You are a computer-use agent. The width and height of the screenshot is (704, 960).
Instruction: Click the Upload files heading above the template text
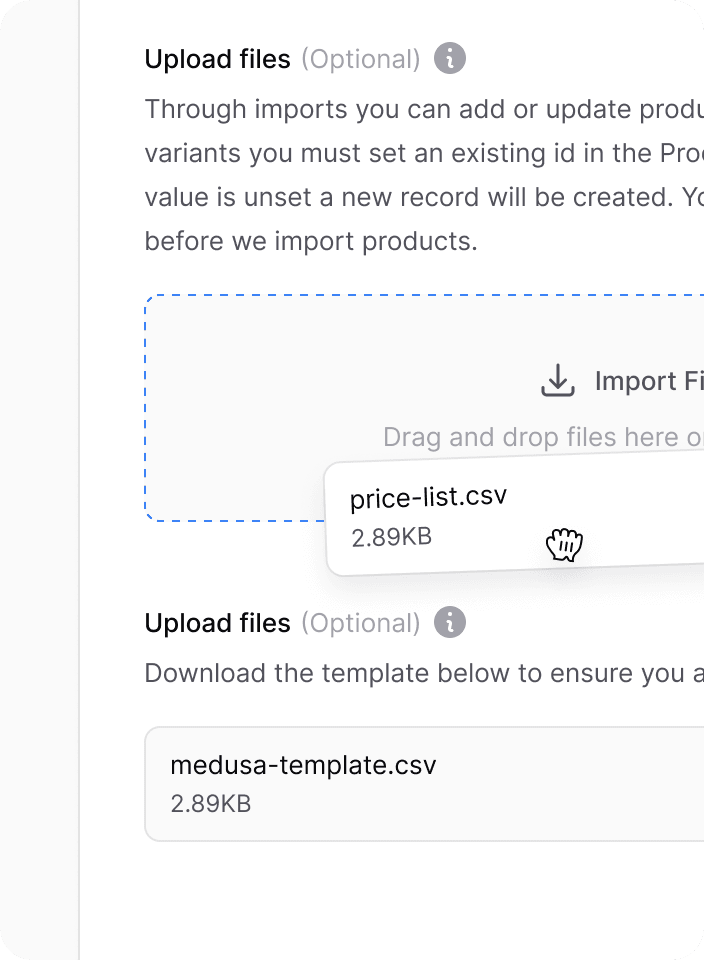click(x=217, y=623)
